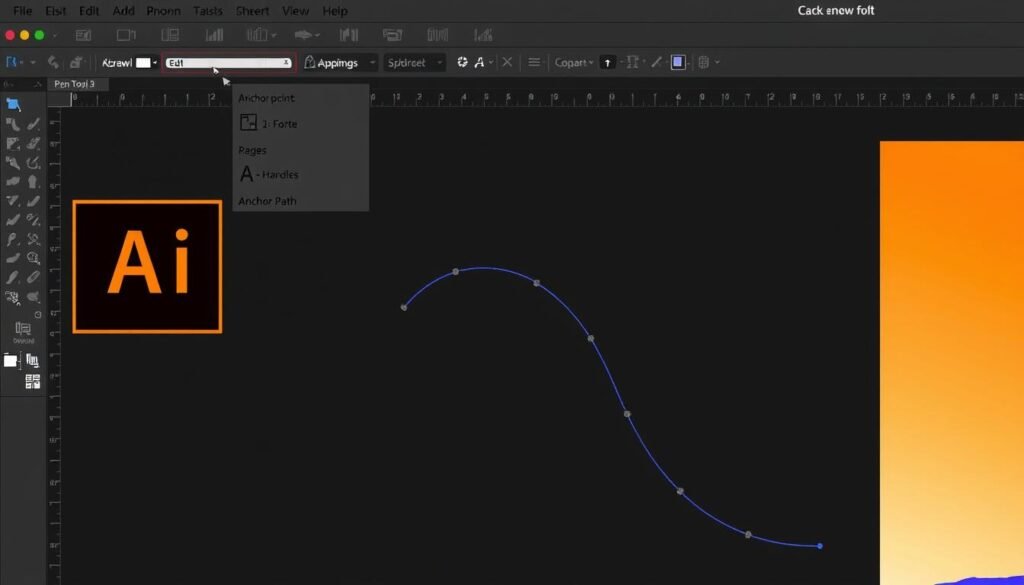This screenshot has width=1024, height=585.
Task: Click the italic A character icon
Action: point(479,62)
